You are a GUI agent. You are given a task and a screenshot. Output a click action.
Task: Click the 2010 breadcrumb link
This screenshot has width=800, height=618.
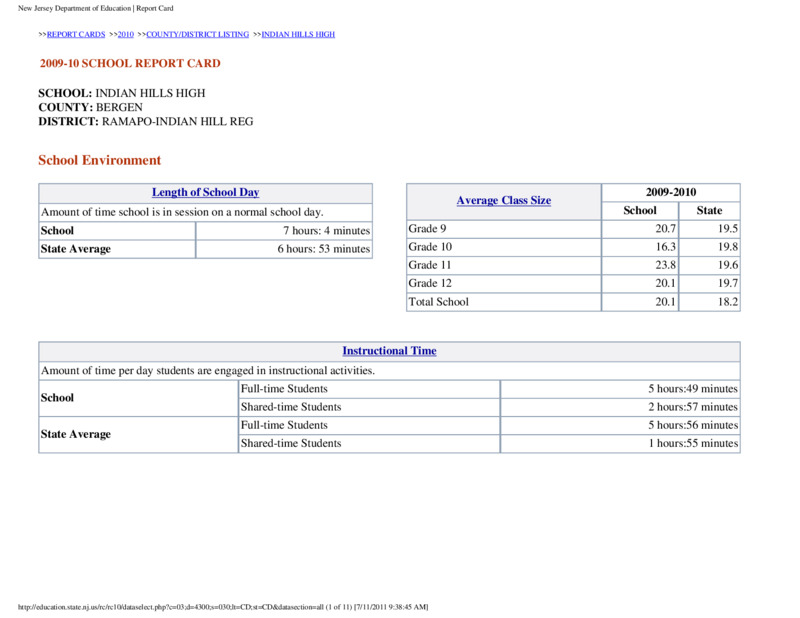point(126,34)
